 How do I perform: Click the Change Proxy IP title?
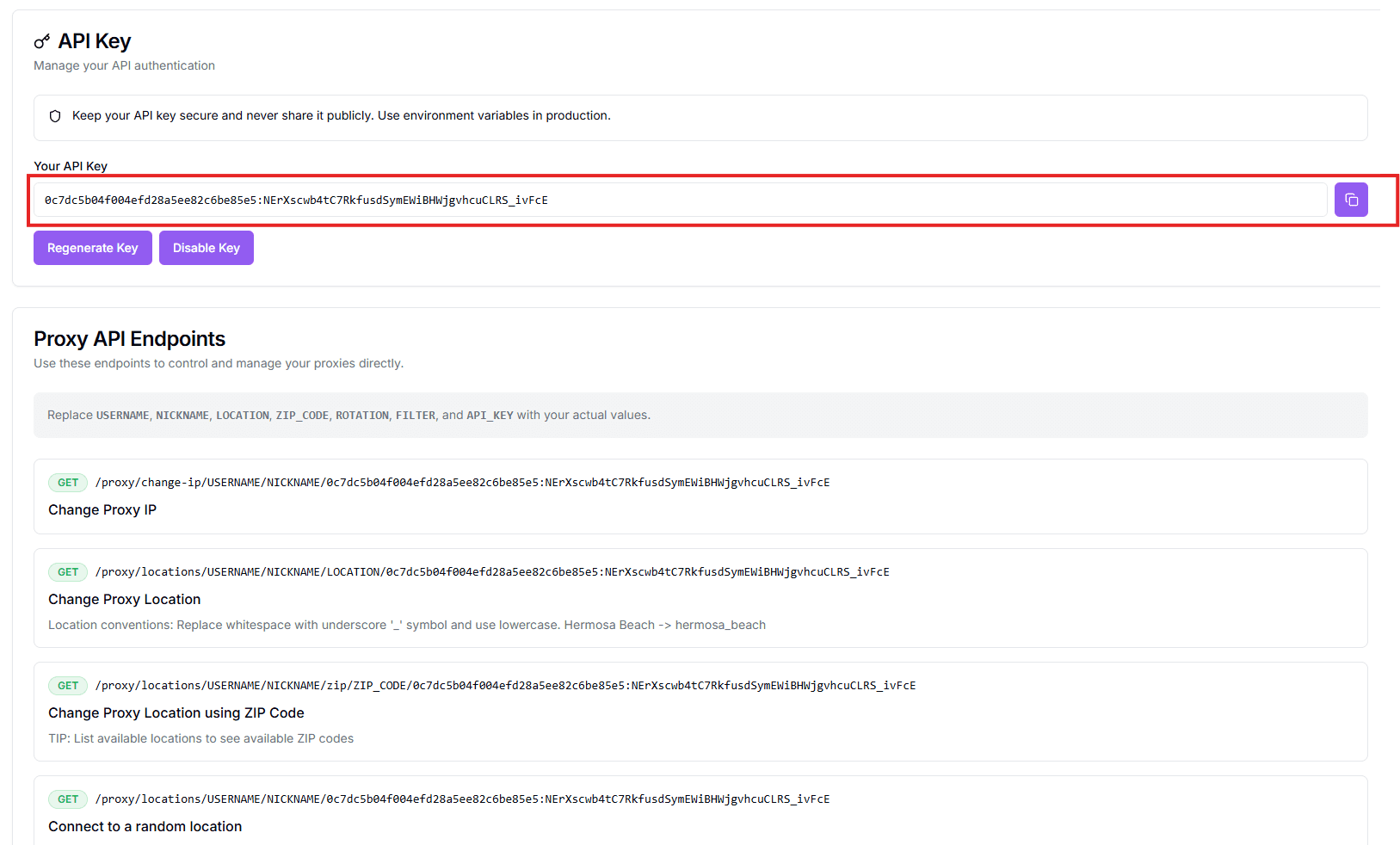click(102, 509)
